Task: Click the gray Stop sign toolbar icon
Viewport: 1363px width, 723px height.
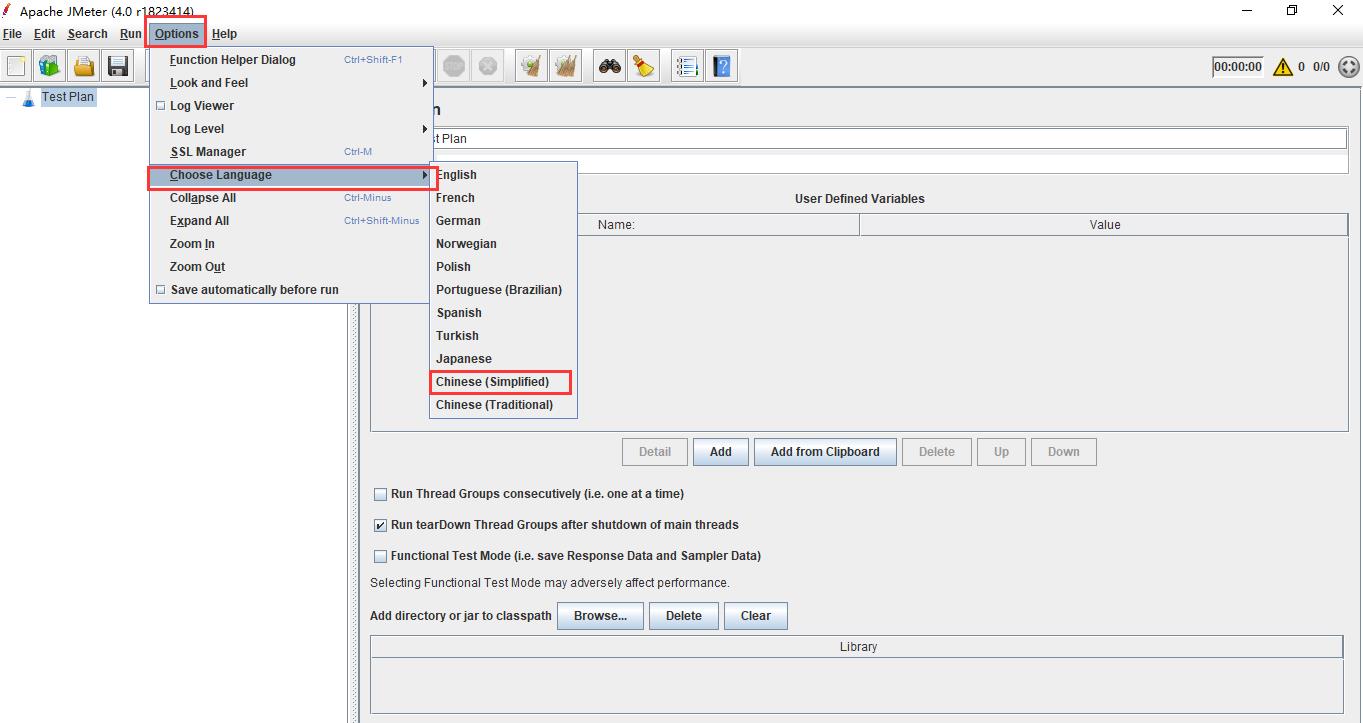Action: click(x=454, y=67)
